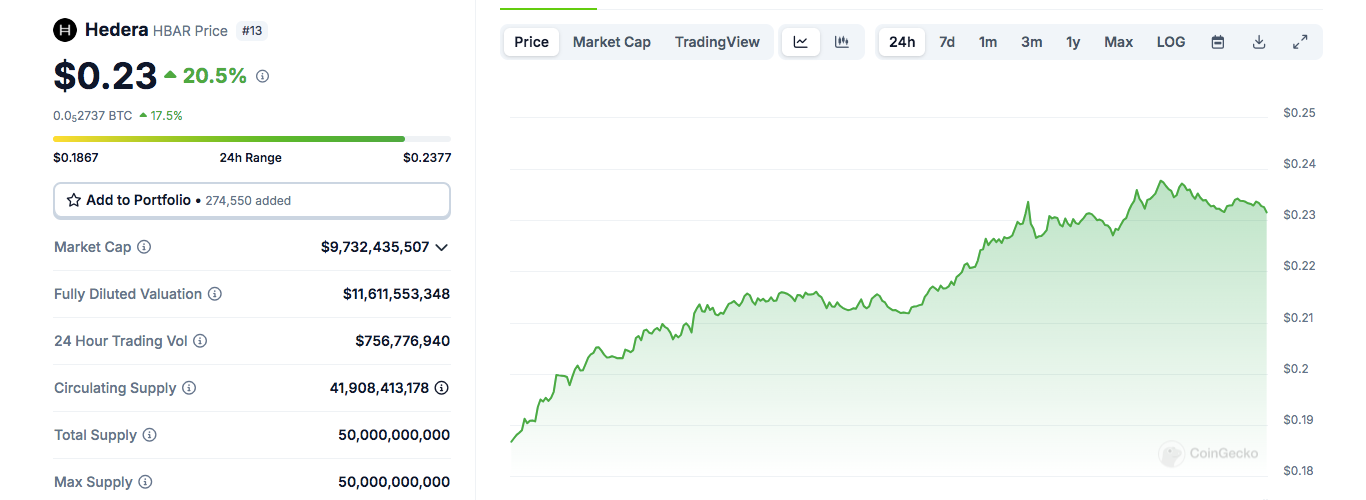Viewport: 1366px width, 500px height.
Task: Open the Circulating Supply label info icon
Action: [x=189, y=388]
